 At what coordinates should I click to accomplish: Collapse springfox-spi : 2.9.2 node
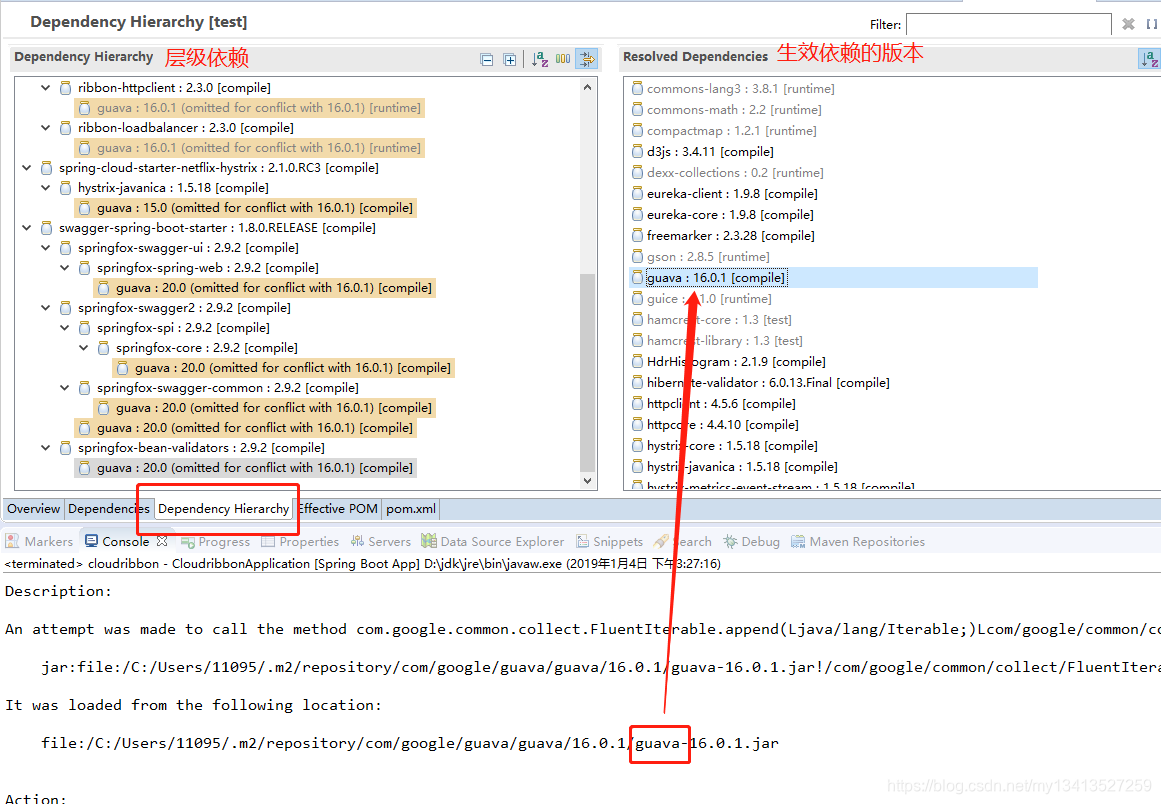pyautogui.click(x=64, y=327)
